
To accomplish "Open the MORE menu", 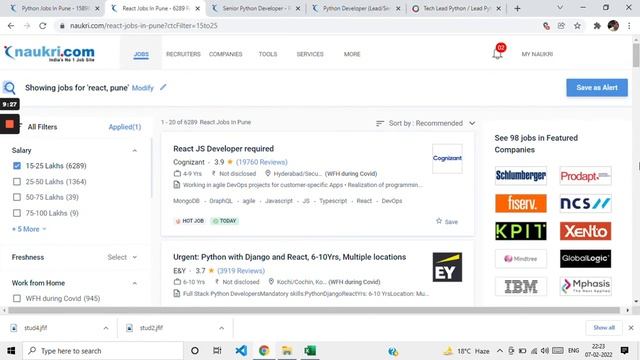I will tap(352, 54).
